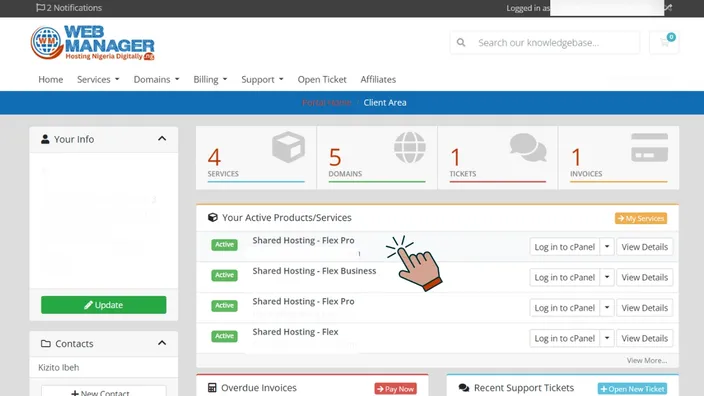This screenshot has height=396, width=704.
Task: Click View More link
Action: coord(647,361)
